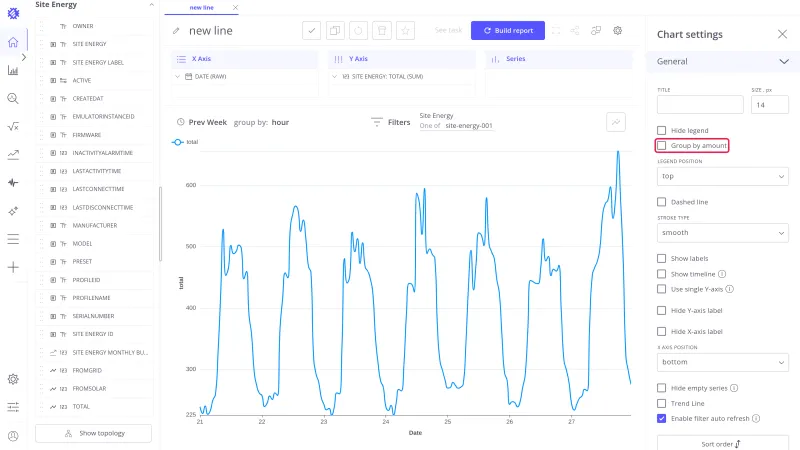This screenshot has height=450, width=800.
Task: Click the chart settings gear icon
Action: [617, 31]
